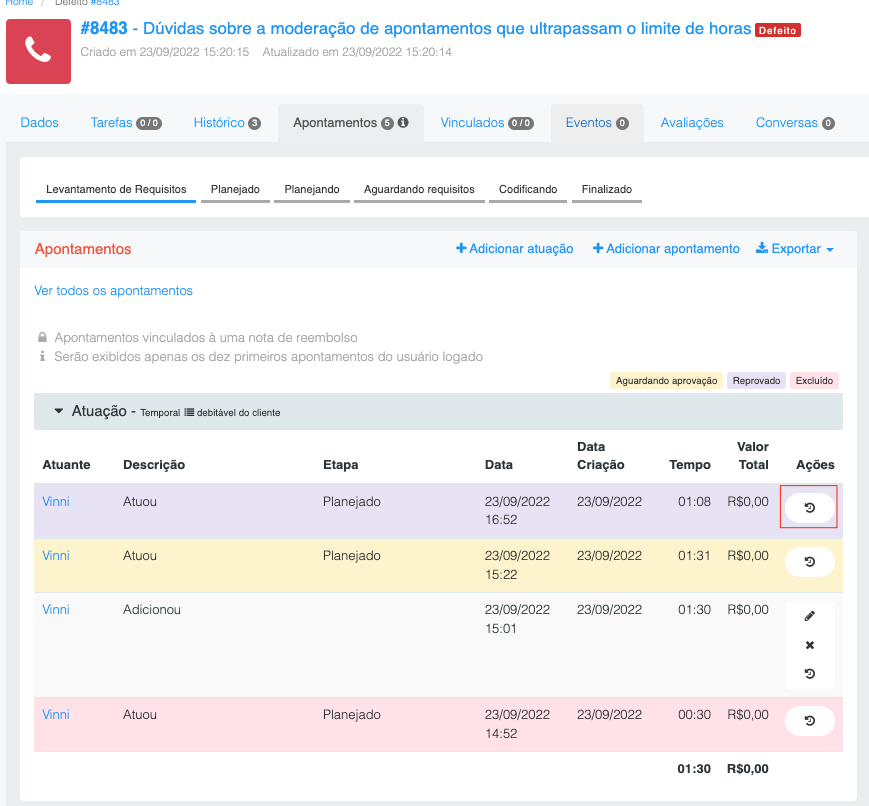Click the Valor Total column header
Screen dimensions: 869x806
tap(753, 456)
